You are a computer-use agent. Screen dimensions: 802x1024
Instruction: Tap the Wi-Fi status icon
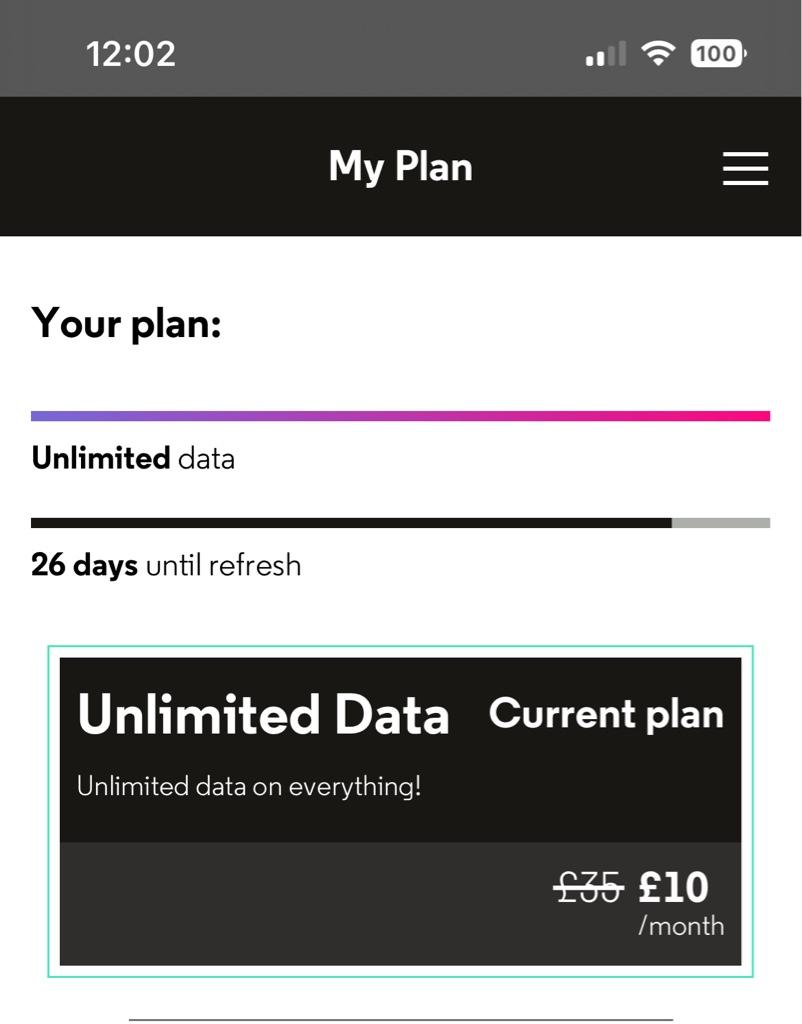(x=658, y=53)
